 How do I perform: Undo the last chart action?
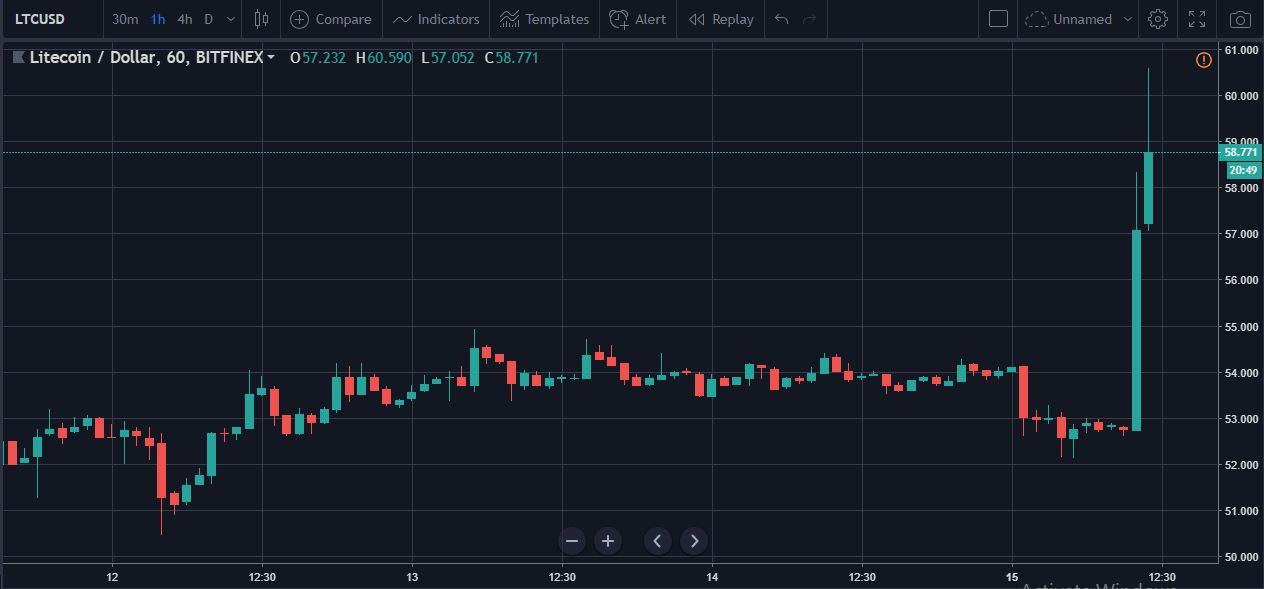[782, 19]
